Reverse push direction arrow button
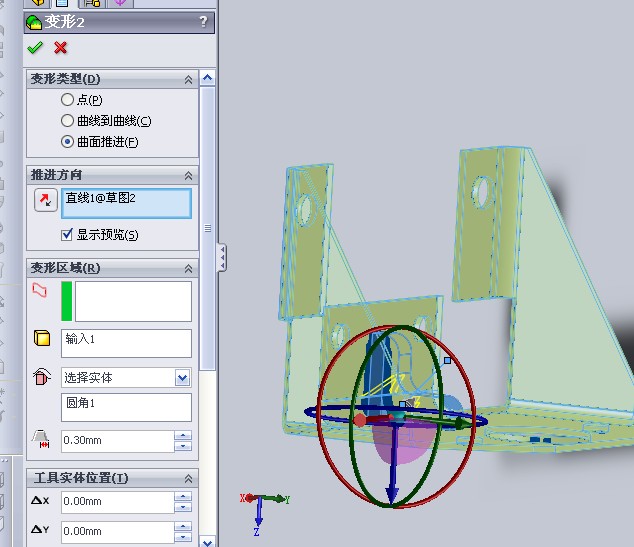 pos(45,200)
